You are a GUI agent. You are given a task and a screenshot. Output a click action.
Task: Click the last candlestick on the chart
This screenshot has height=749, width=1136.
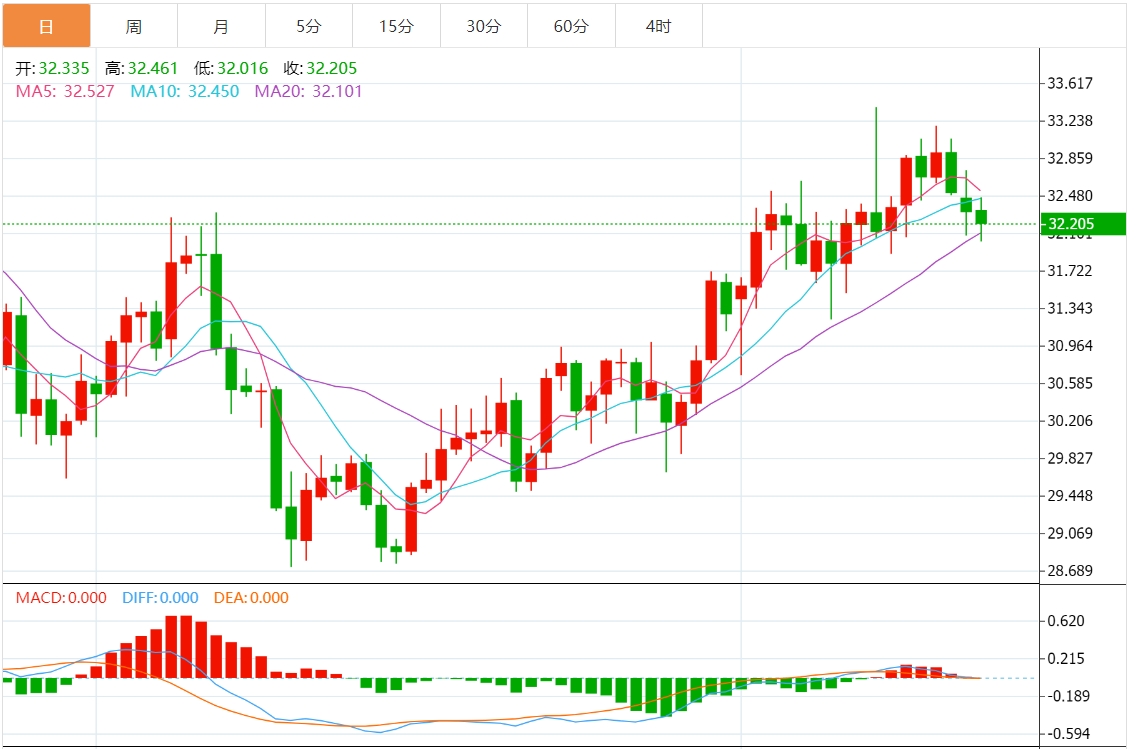click(x=982, y=217)
